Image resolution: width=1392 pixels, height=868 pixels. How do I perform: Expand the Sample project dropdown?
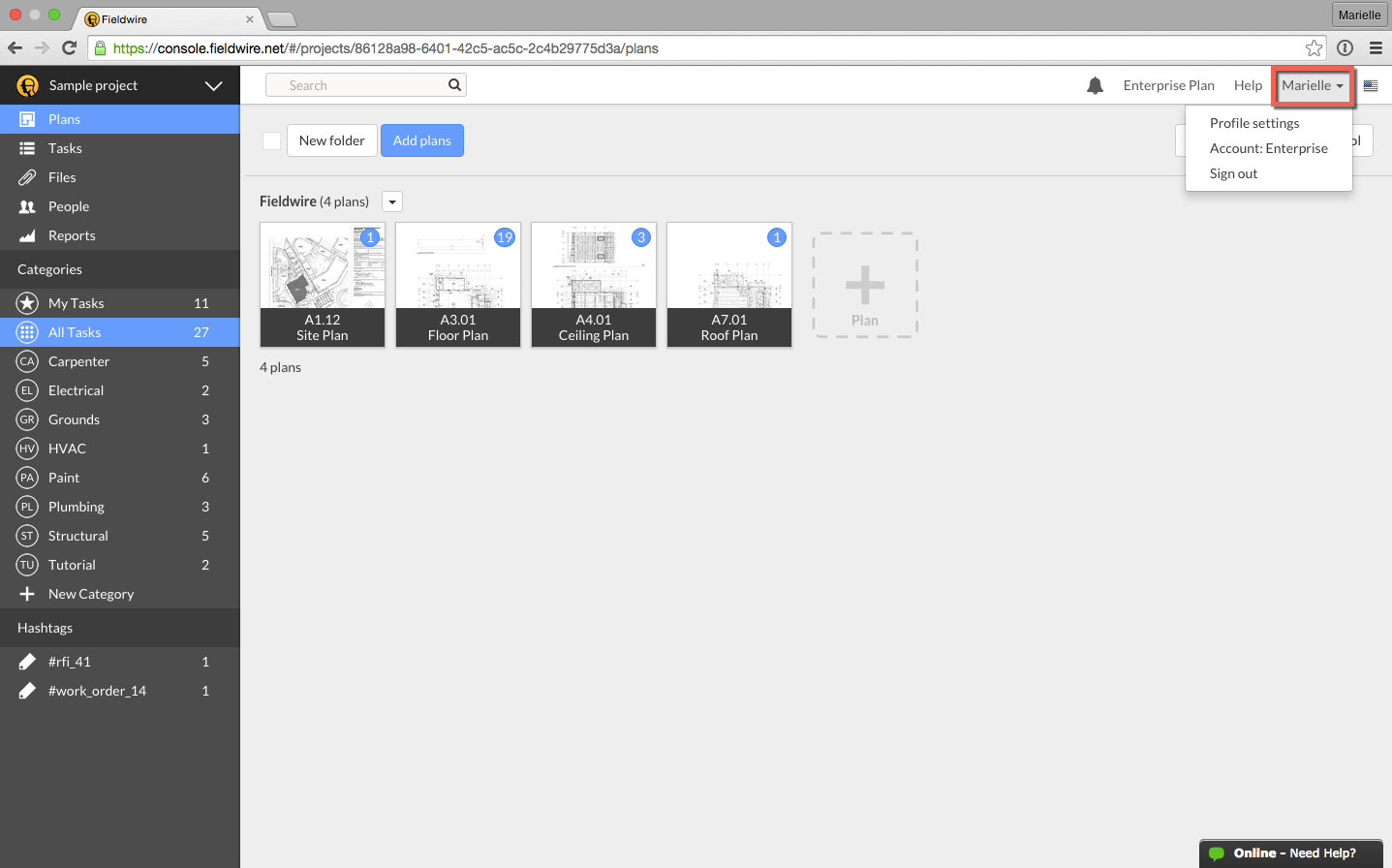tap(214, 85)
